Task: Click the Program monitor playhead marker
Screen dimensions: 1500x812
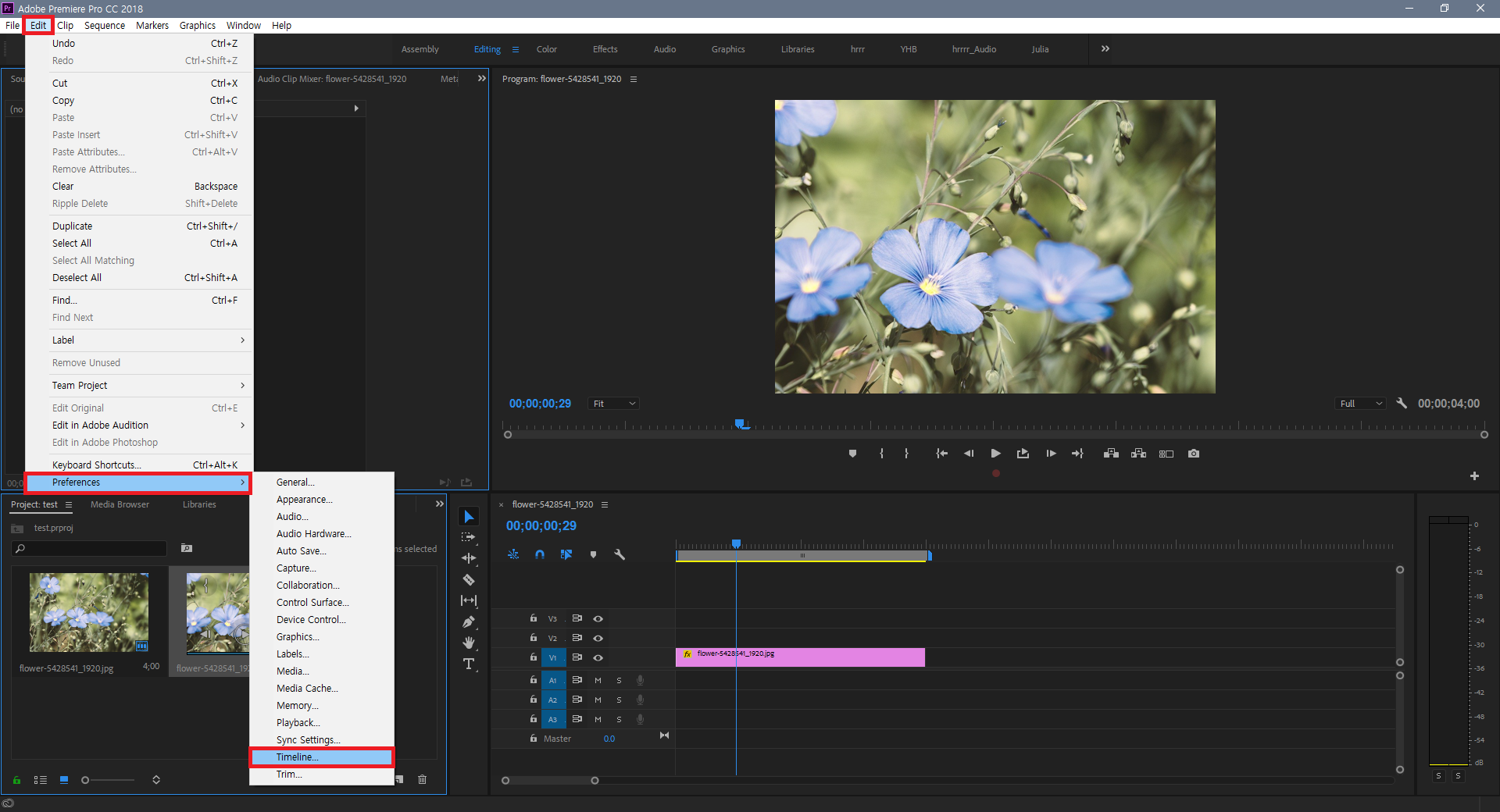Action: click(x=739, y=424)
